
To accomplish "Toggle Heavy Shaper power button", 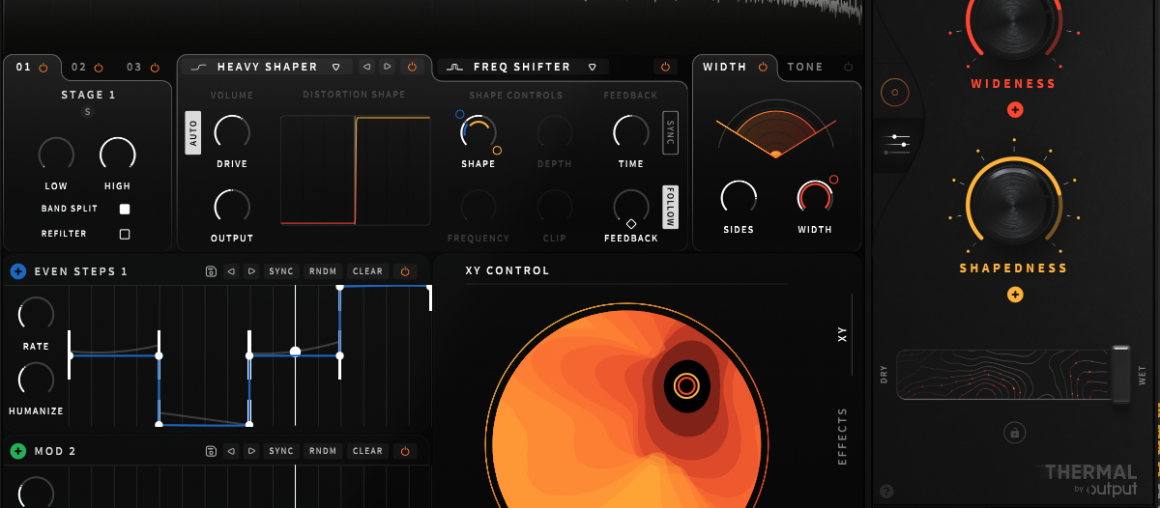I will [412, 67].
